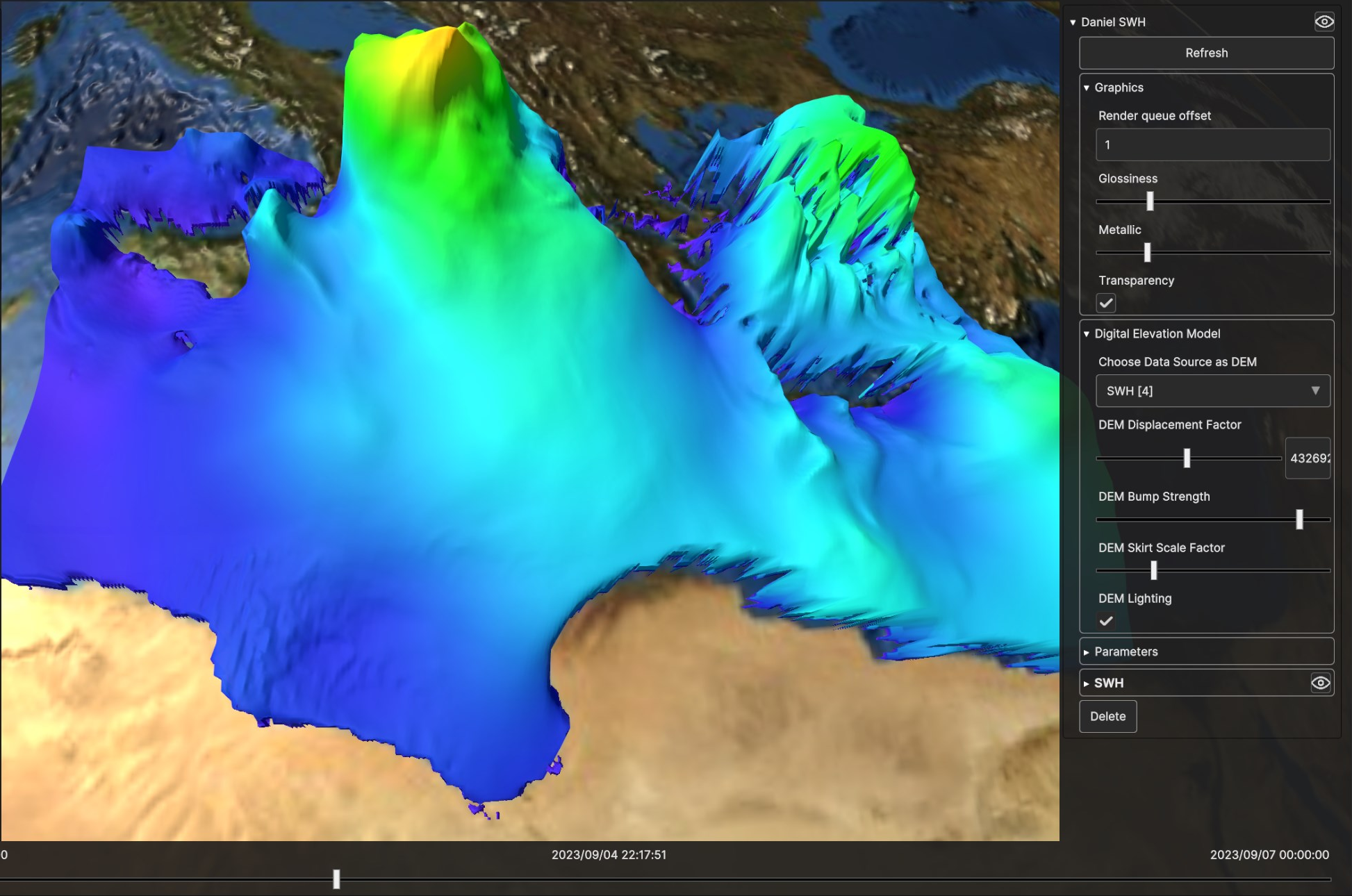Click the DEM Skirt Scale Factor slider
Screen dimensions: 1352x896
coord(1153,570)
